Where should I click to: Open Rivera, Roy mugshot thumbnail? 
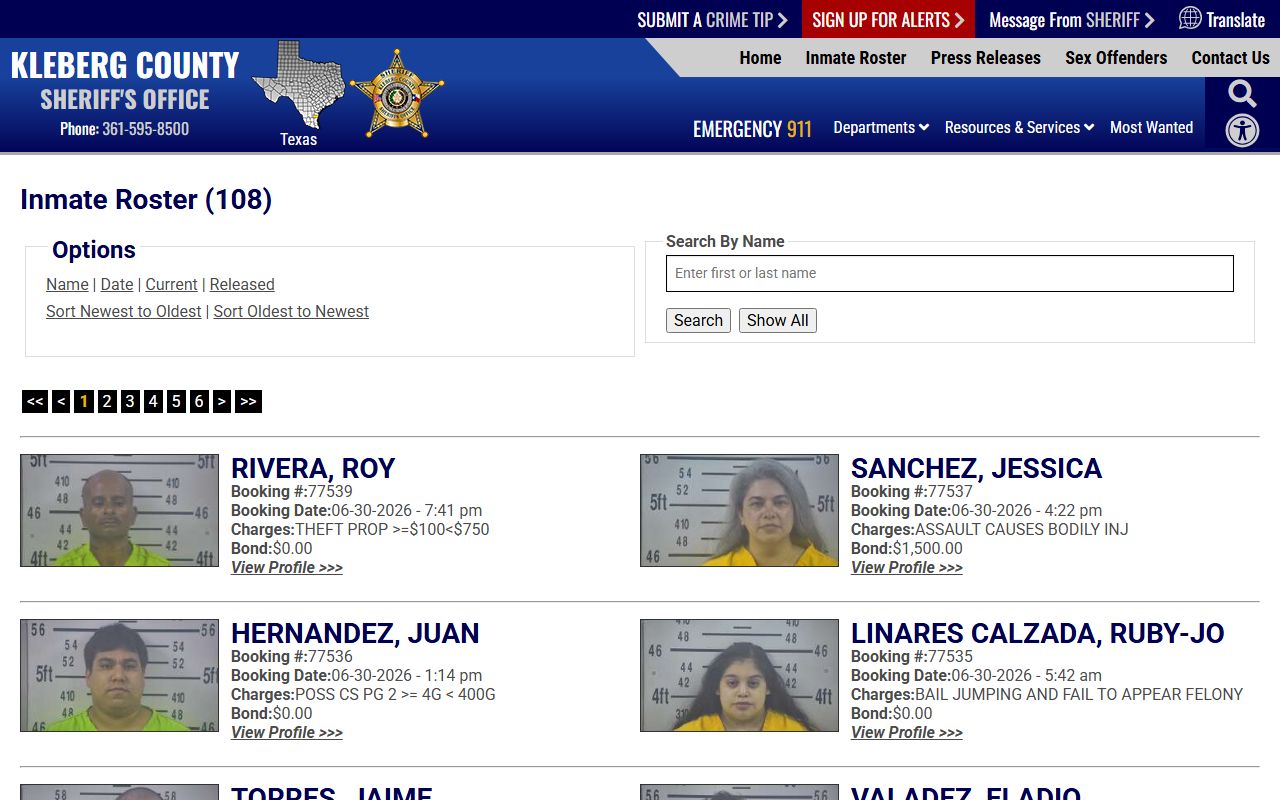click(x=119, y=510)
